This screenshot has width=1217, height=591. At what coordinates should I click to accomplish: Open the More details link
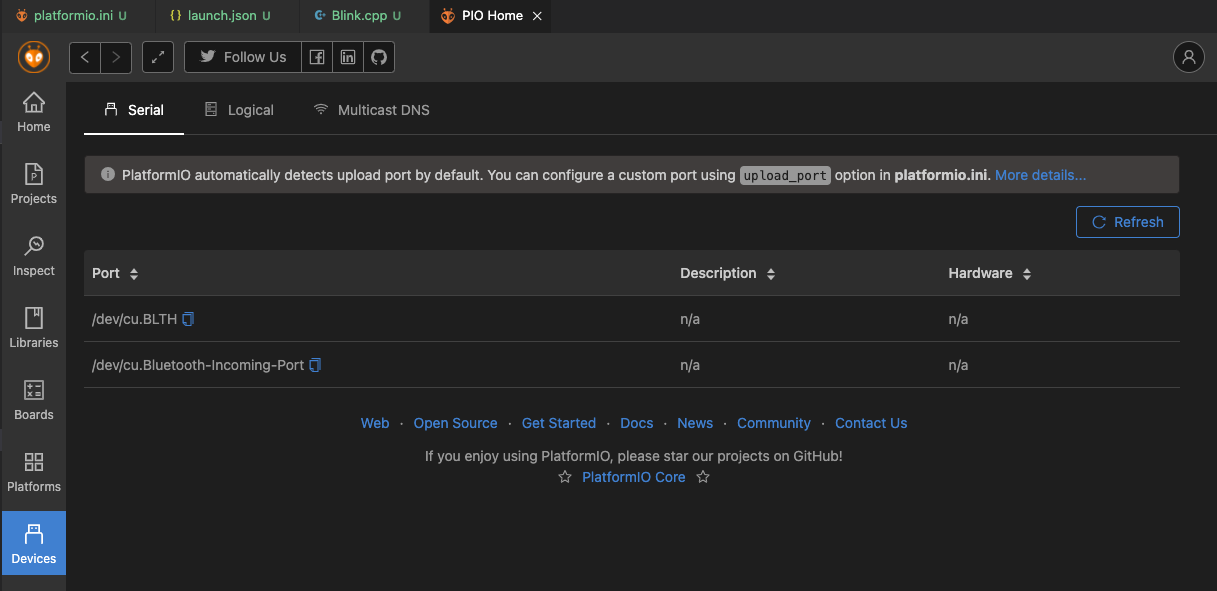(1040, 175)
